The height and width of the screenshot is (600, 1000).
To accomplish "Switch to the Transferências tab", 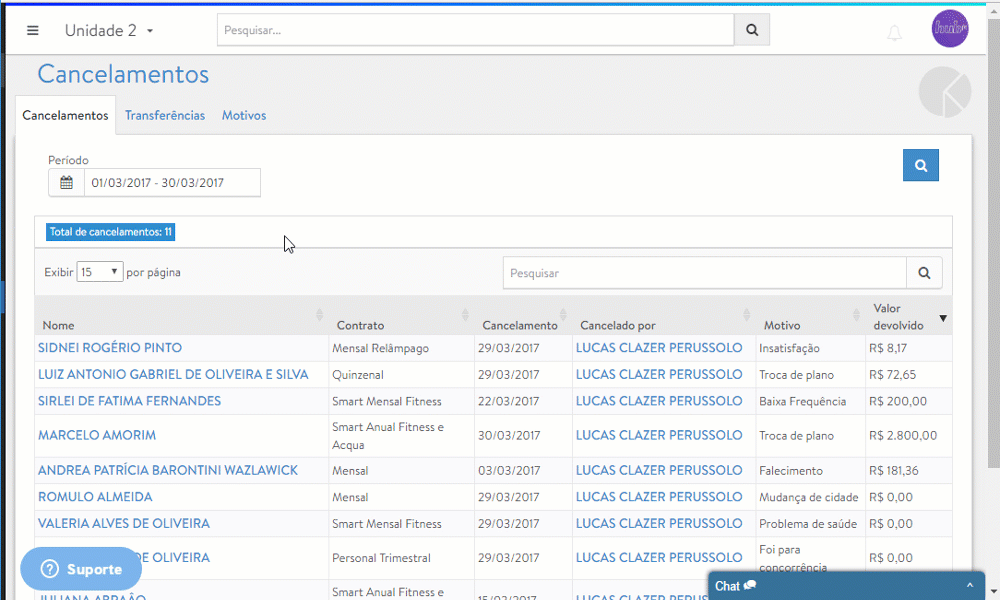I will tap(165, 115).
